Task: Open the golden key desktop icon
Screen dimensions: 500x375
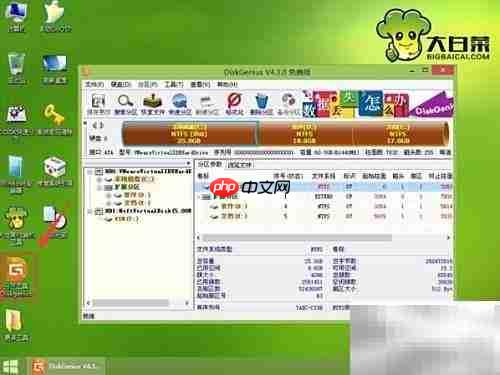Action: [x=54, y=120]
